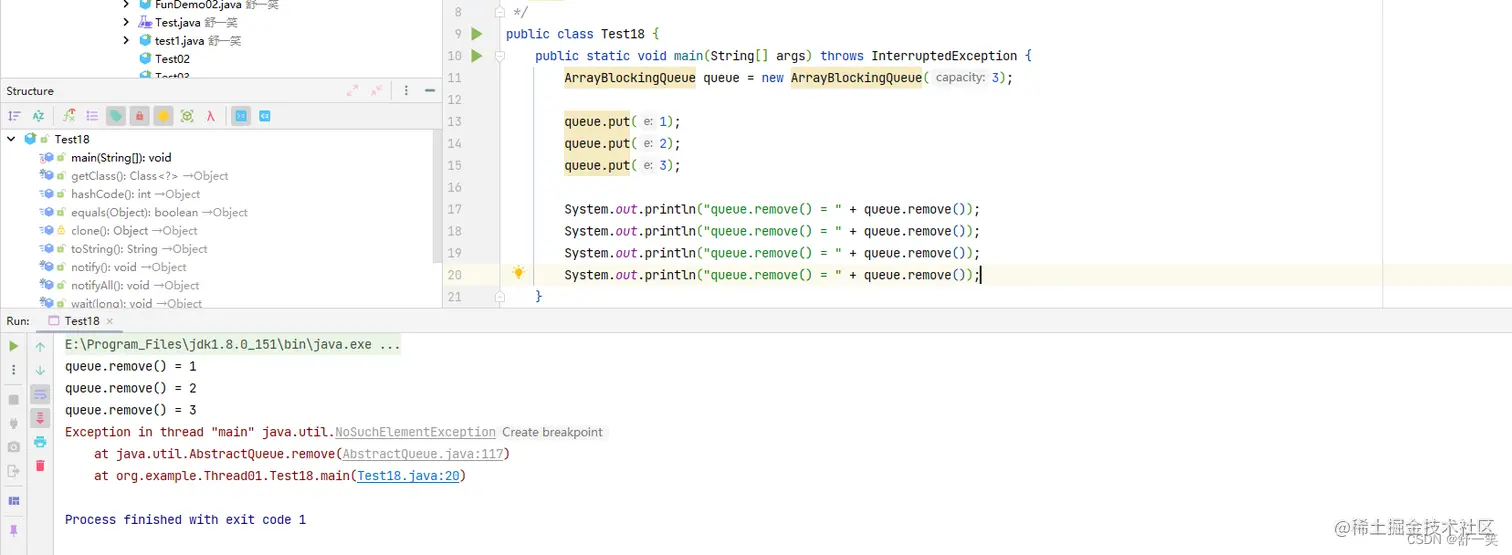1512x555 pixels.
Task: Toggle autoscroll to source in Structure
Action: [x=241, y=116]
